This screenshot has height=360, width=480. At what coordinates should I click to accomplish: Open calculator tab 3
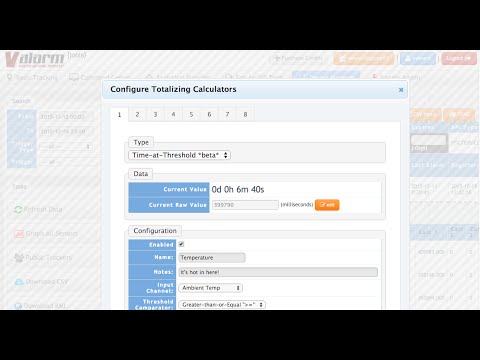155,114
